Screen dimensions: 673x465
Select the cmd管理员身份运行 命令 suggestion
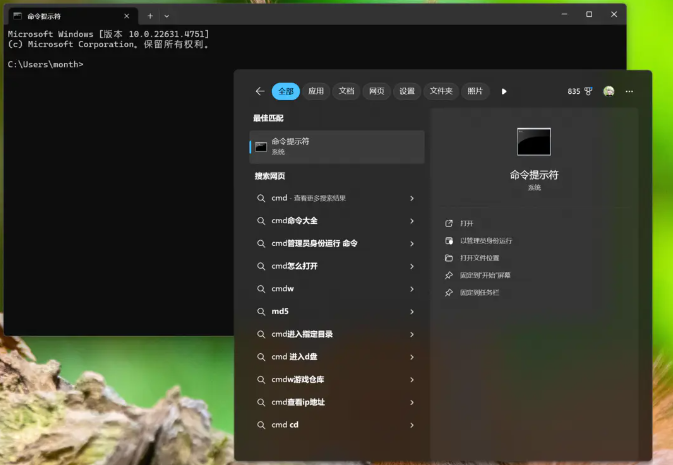tap(337, 243)
